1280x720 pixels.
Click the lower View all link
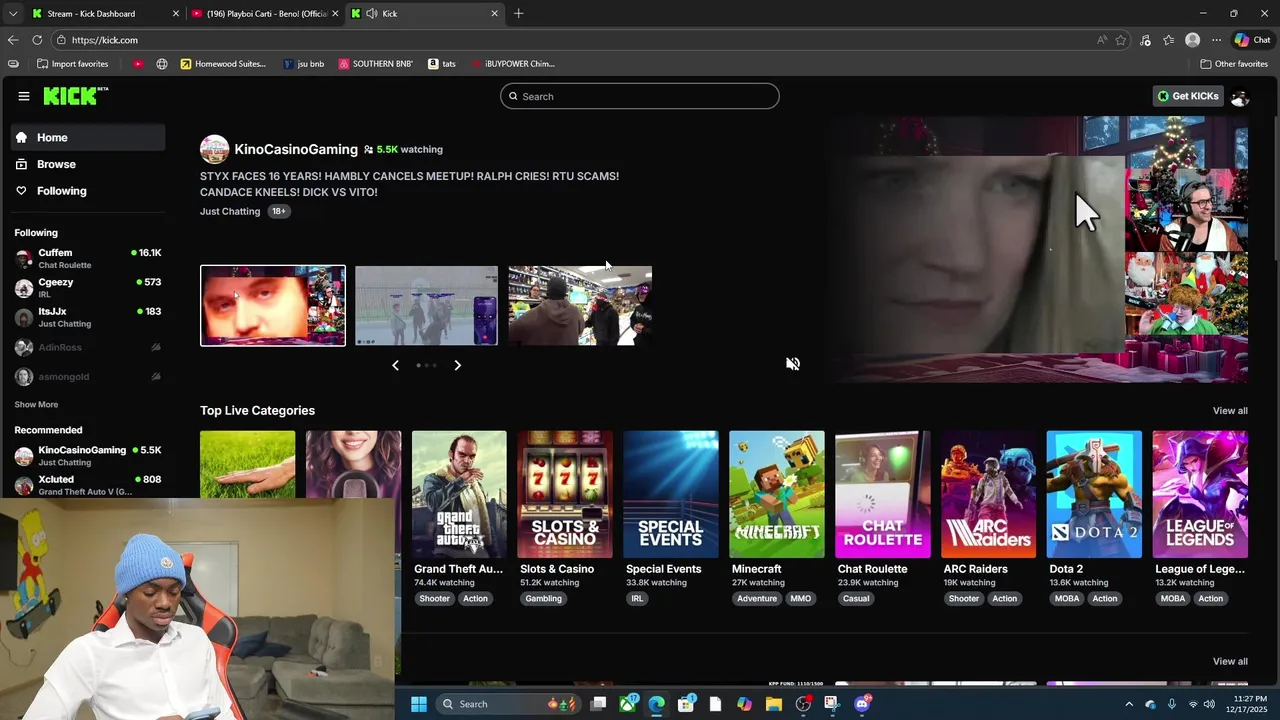(1230, 662)
